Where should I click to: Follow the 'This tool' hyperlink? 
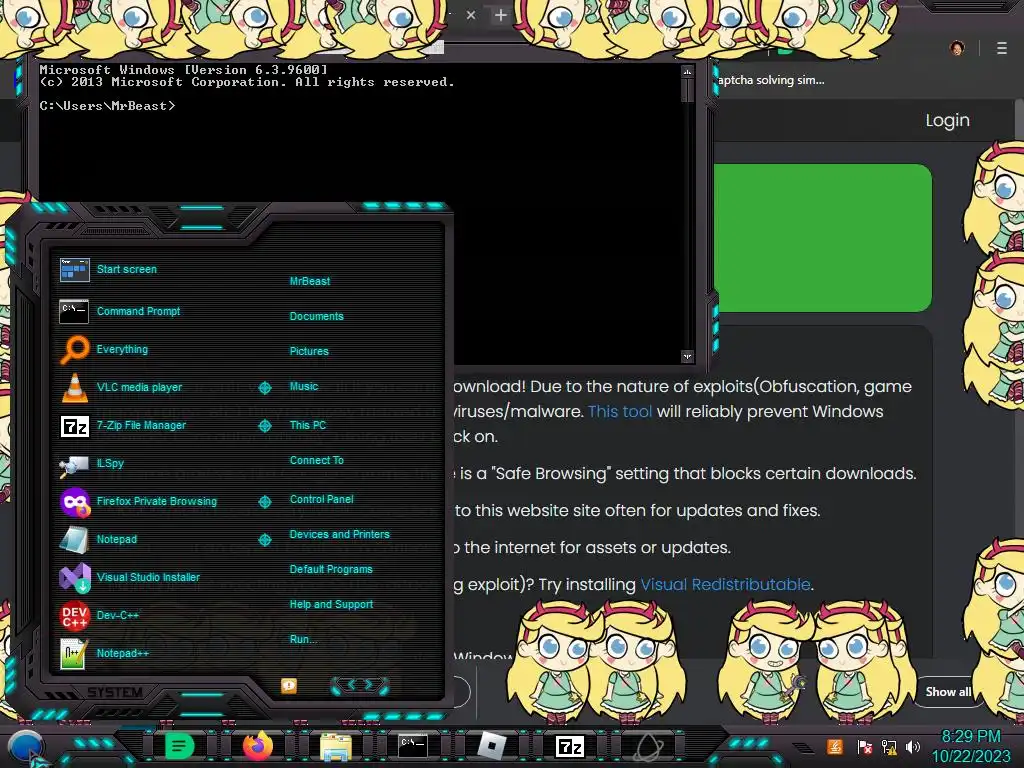[x=620, y=411]
